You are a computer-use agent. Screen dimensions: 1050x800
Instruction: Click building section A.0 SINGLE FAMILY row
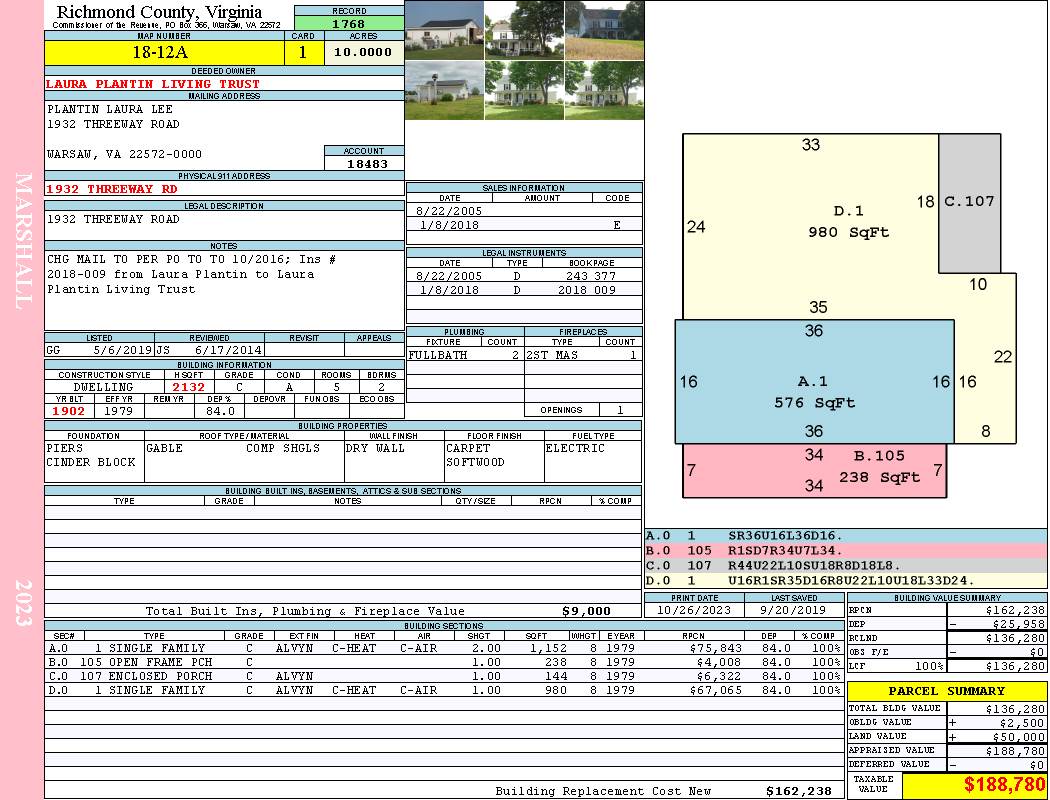[x=445, y=648]
